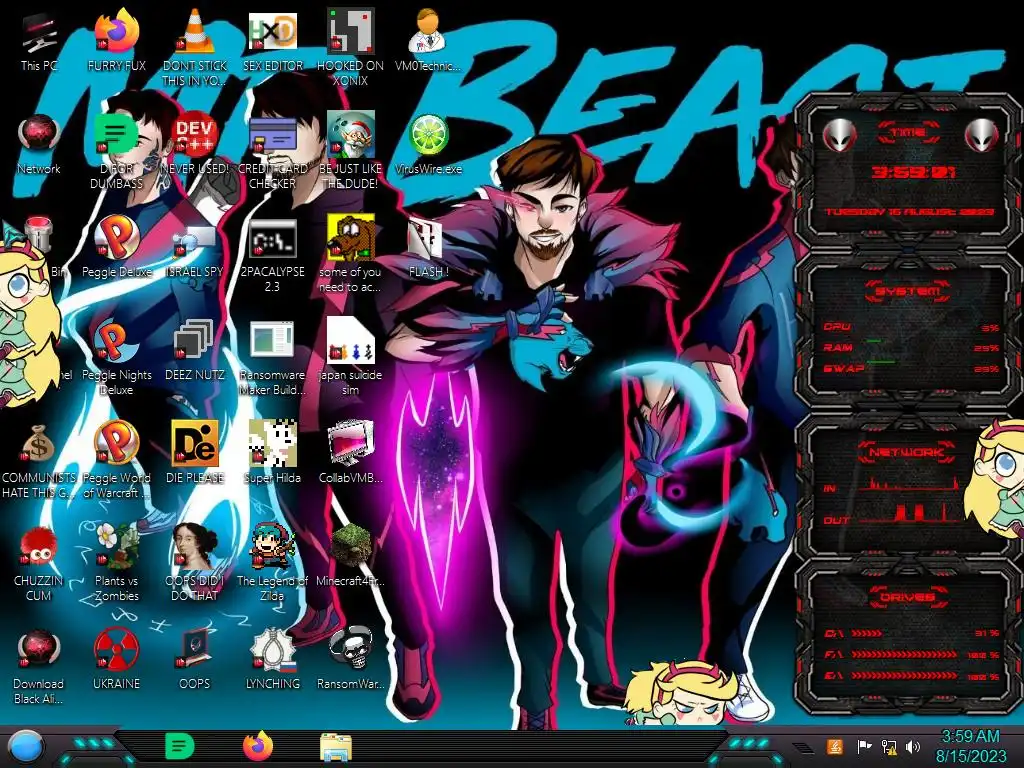The image size is (1024, 768).
Task: Launch Firefox from the taskbar
Action: (258, 746)
